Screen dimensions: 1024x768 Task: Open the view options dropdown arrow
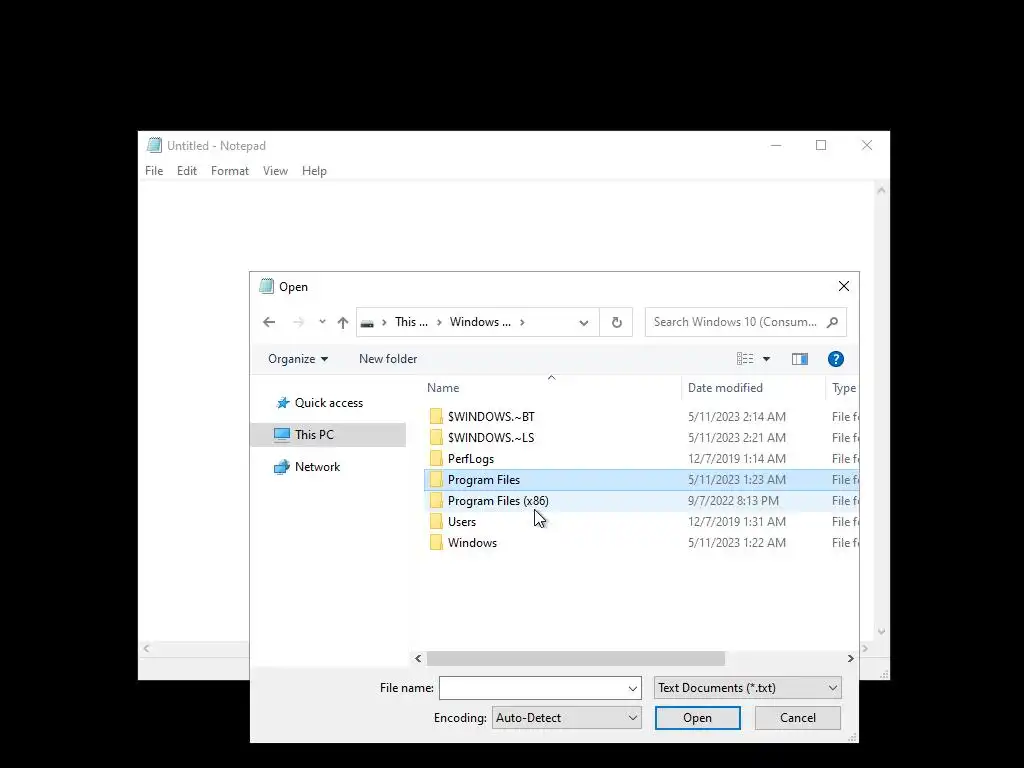pos(767,359)
